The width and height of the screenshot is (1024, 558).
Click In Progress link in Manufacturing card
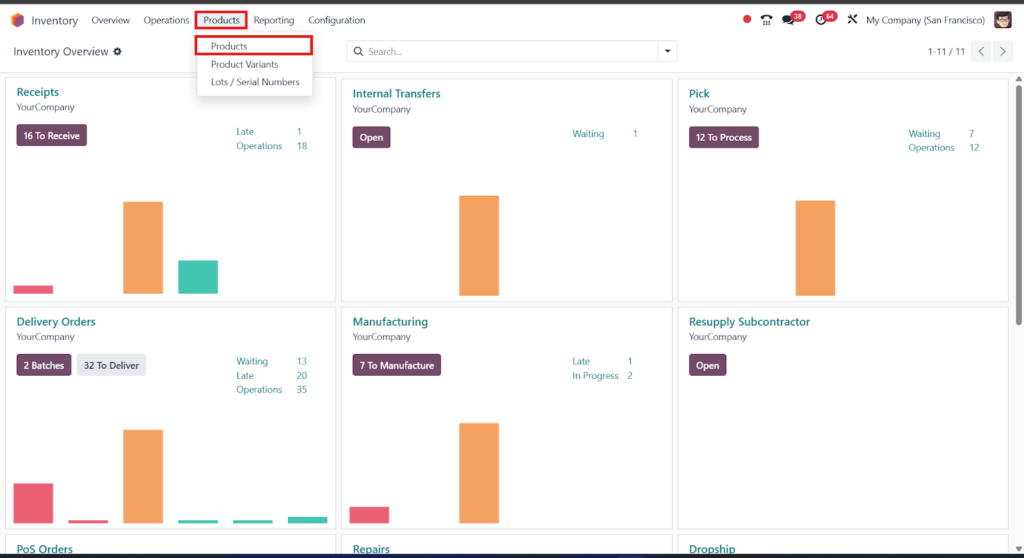click(595, 376)
